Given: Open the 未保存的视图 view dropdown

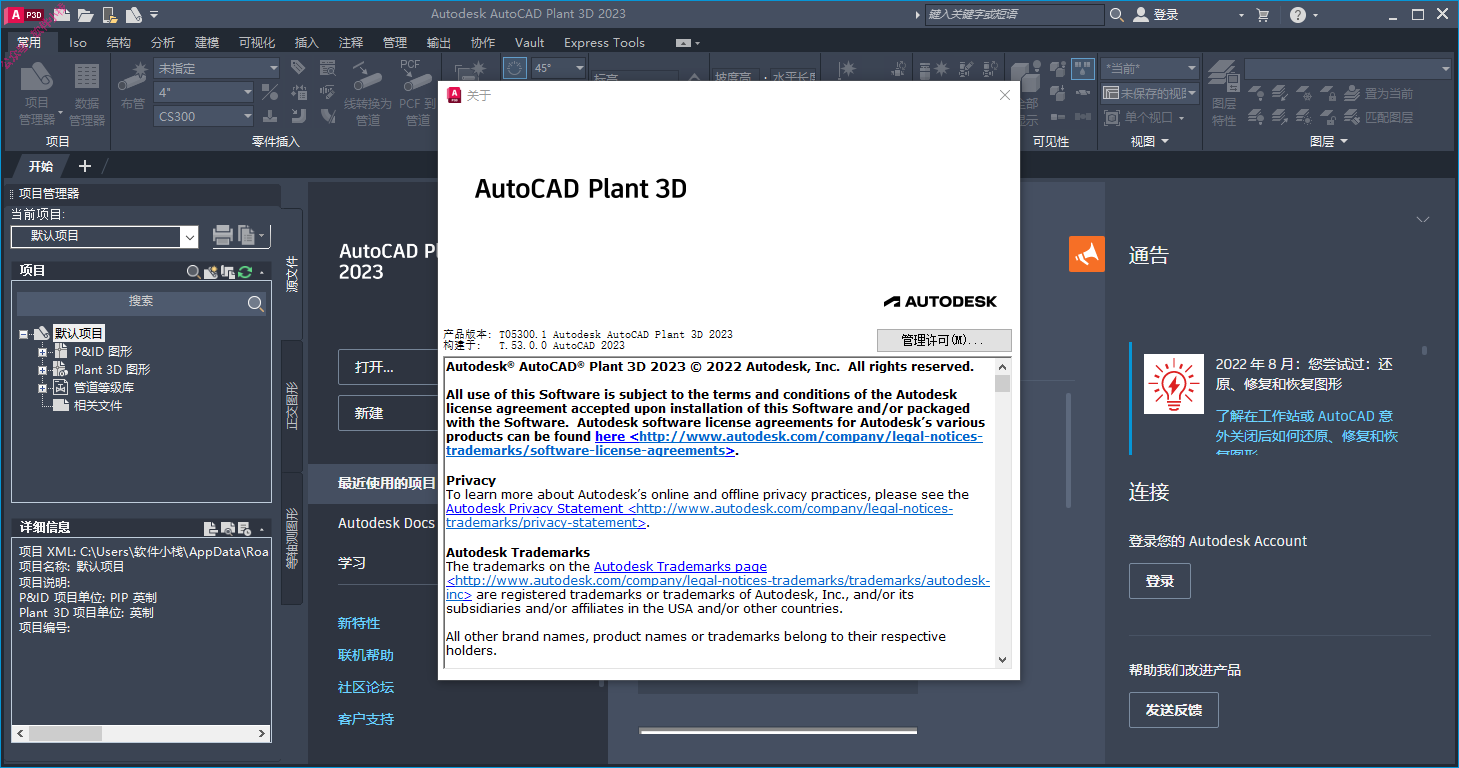Looking at the screenshot, I should coord(1191,93).
